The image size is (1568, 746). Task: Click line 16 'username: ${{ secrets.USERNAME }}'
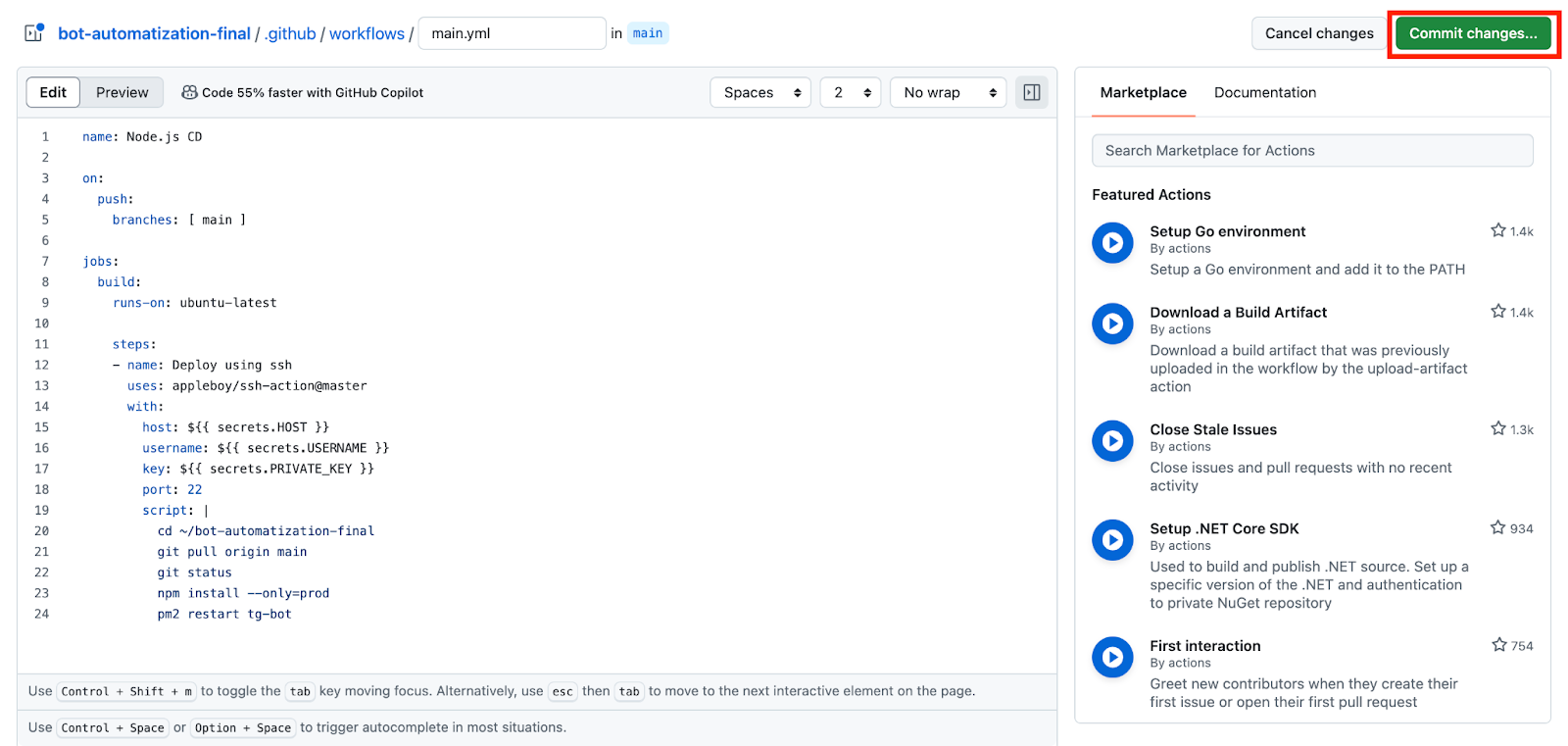tap(266, 448)
